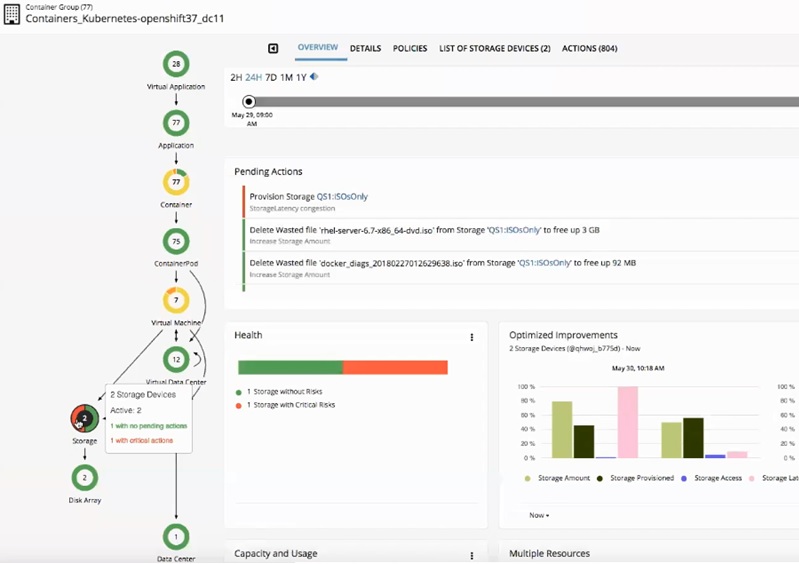Open the Details tab
This screenshot has width=799, height=564.
pyautogui.click(x=365, y=48)
